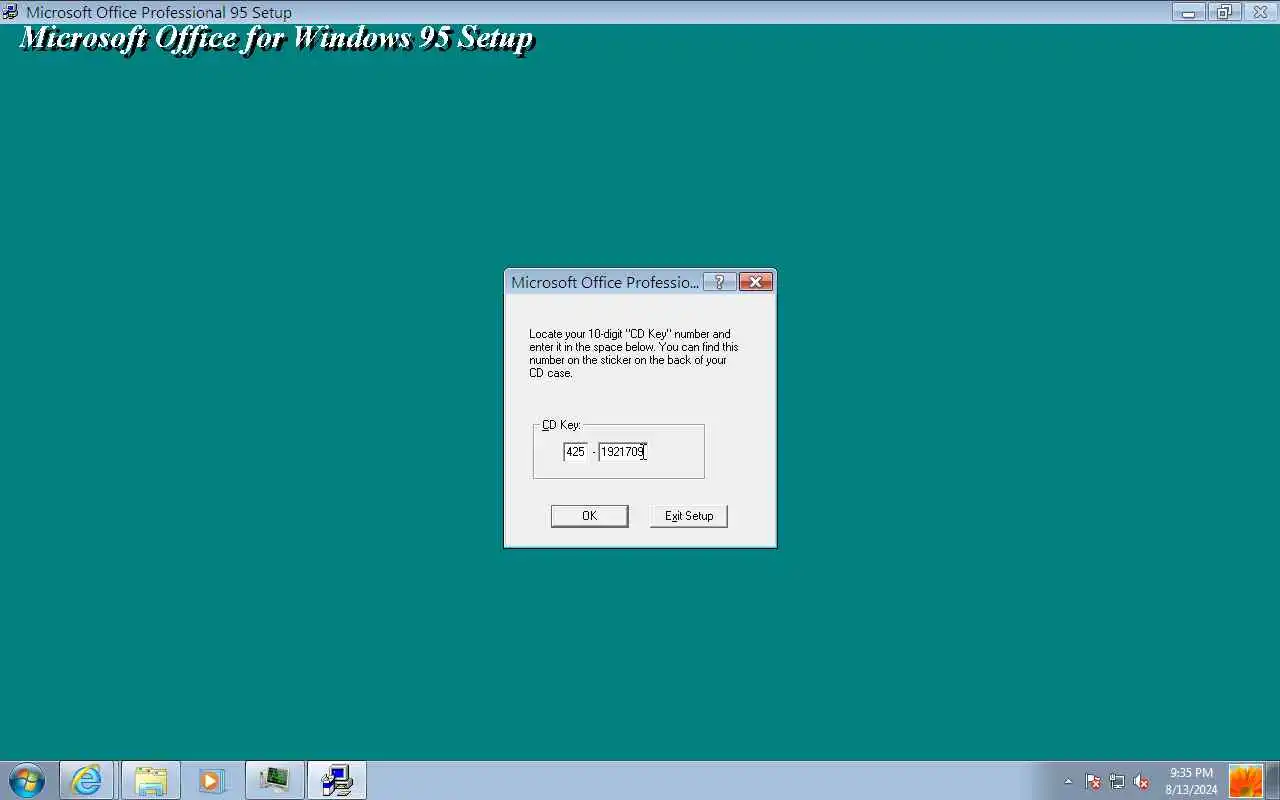Click the setup icon in main title bar

pos(11,13)
